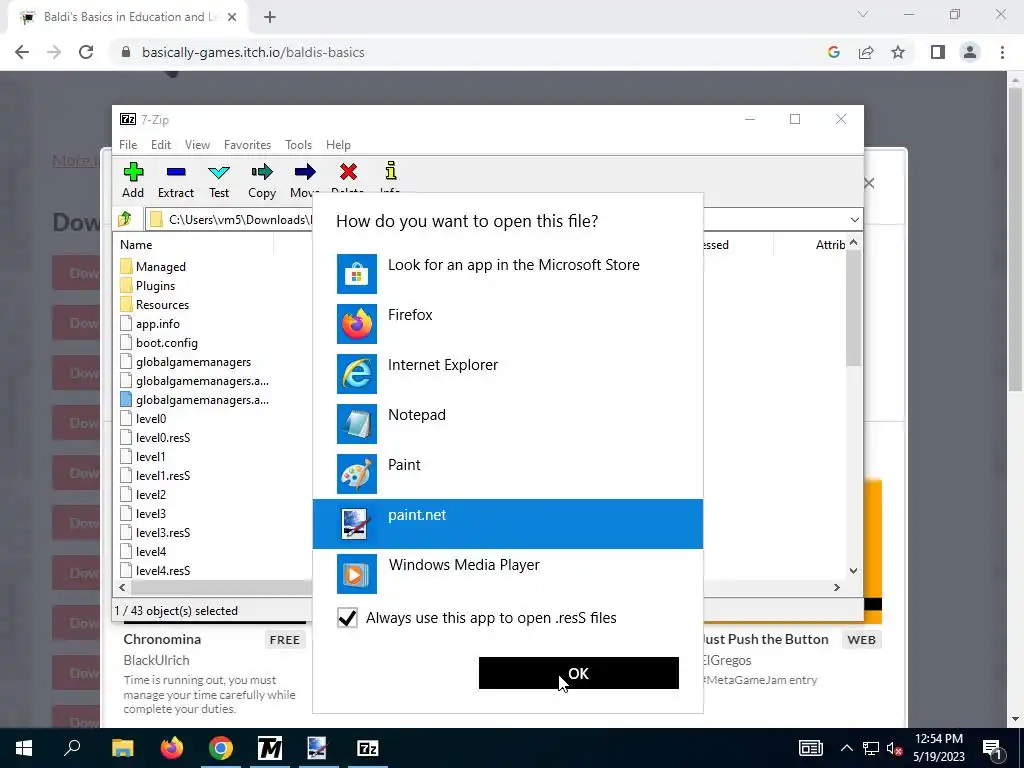Click the Move toolbar icon
The width and height of the screenshot is (1024, 768).
(304, 172)
